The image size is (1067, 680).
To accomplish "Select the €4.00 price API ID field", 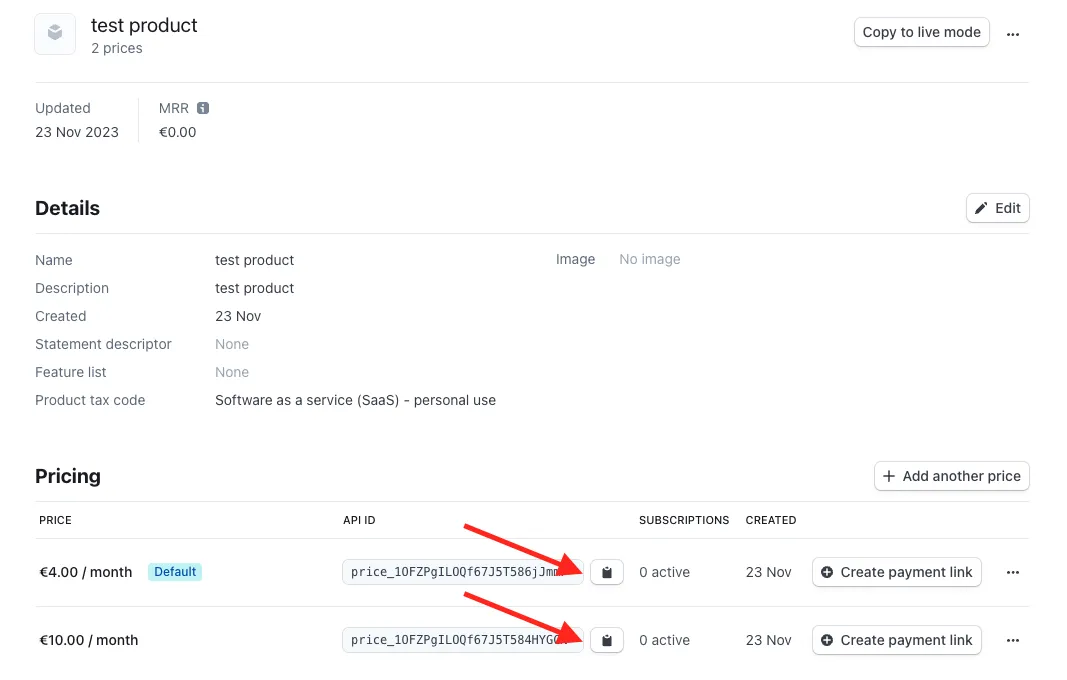I will click(460, 572).
